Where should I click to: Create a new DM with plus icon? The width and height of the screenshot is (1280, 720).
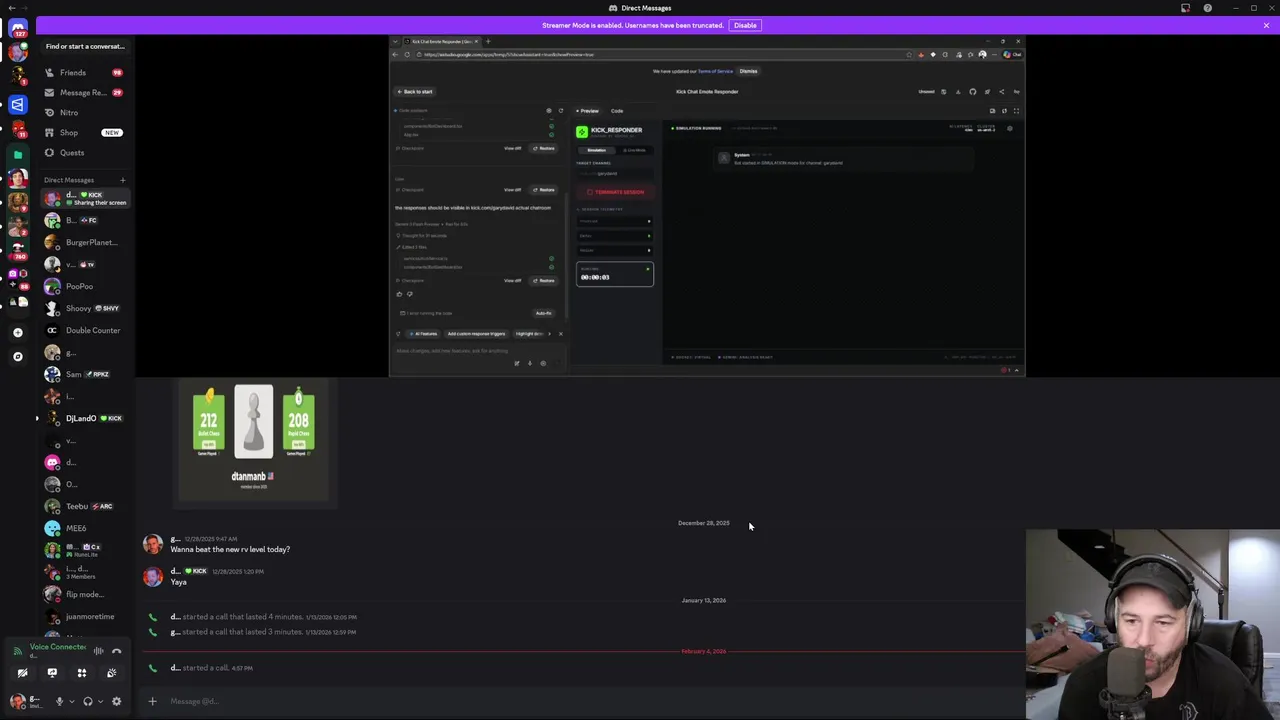coord(123,180)
